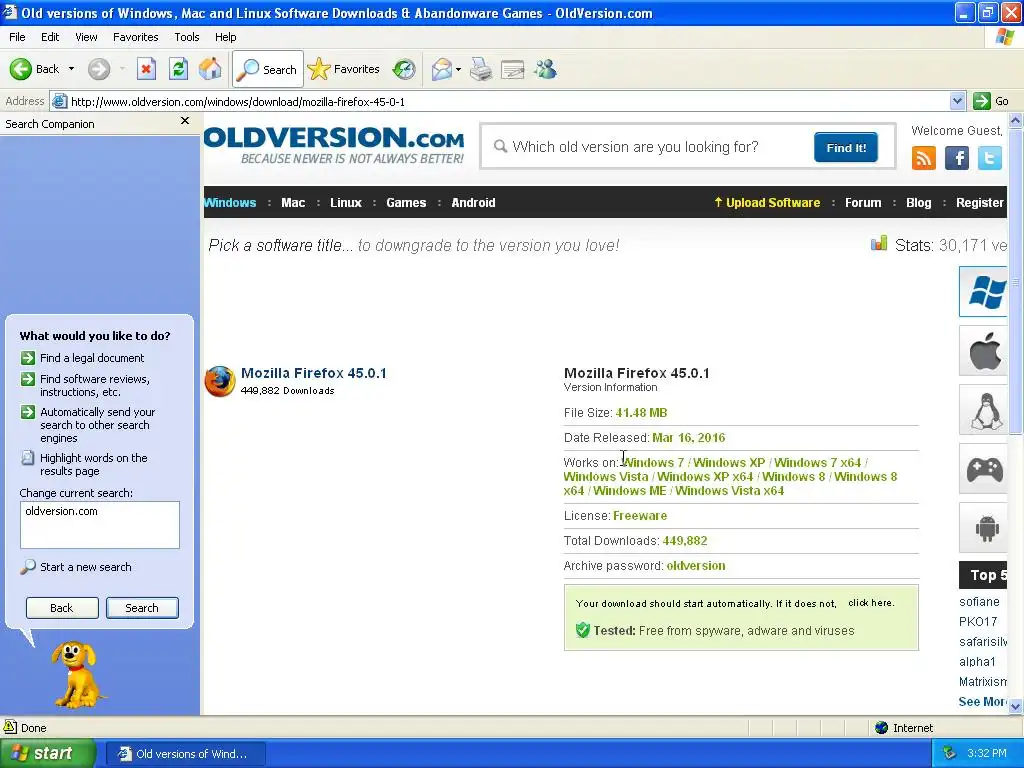The image size is (1024, 768).
Task: Open the Edit menu
Action: [x=50, y=37]
